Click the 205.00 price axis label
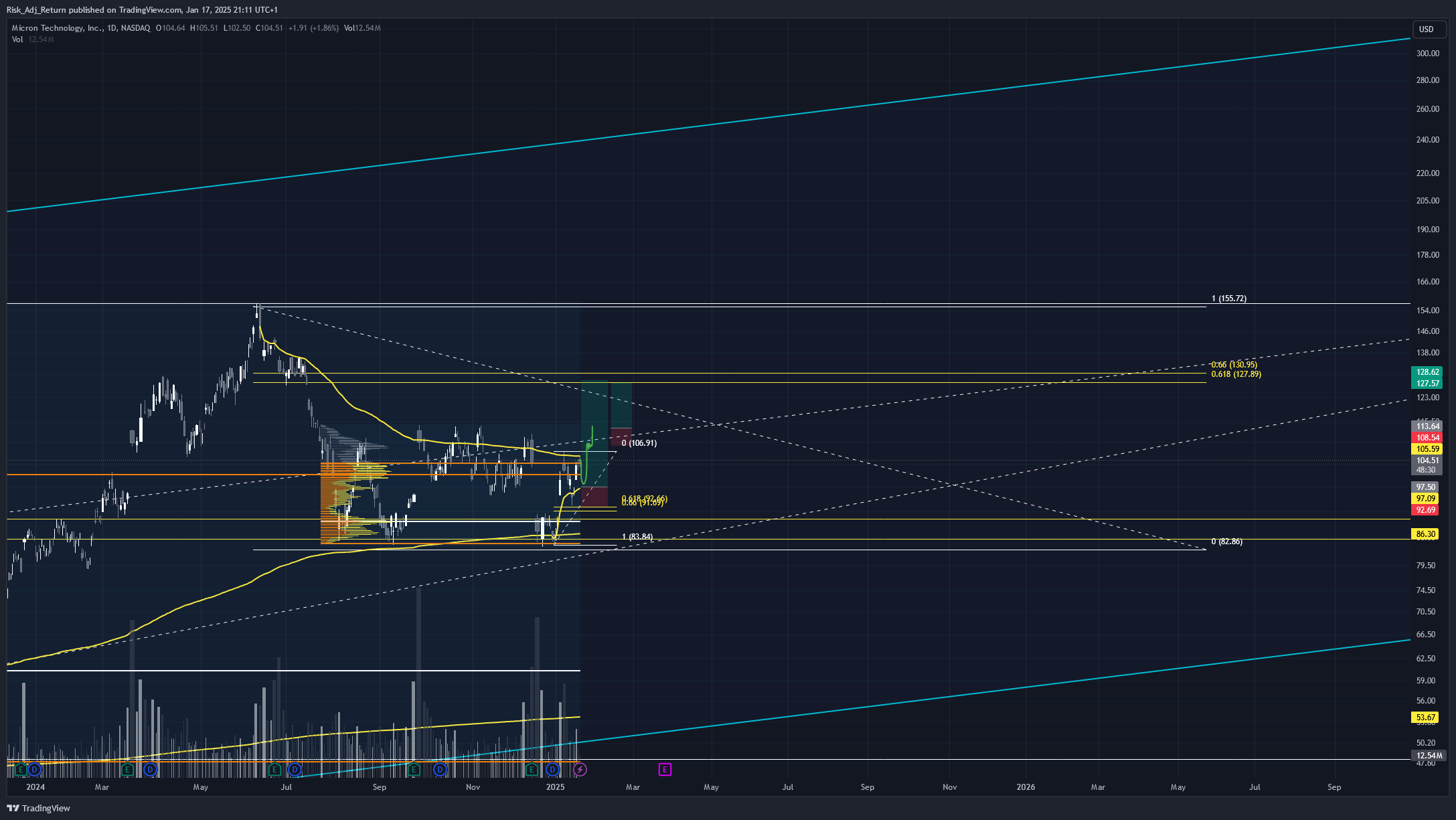Image resolution: width=1456 pixels, height=820 pixels. tap(1427, 201)
